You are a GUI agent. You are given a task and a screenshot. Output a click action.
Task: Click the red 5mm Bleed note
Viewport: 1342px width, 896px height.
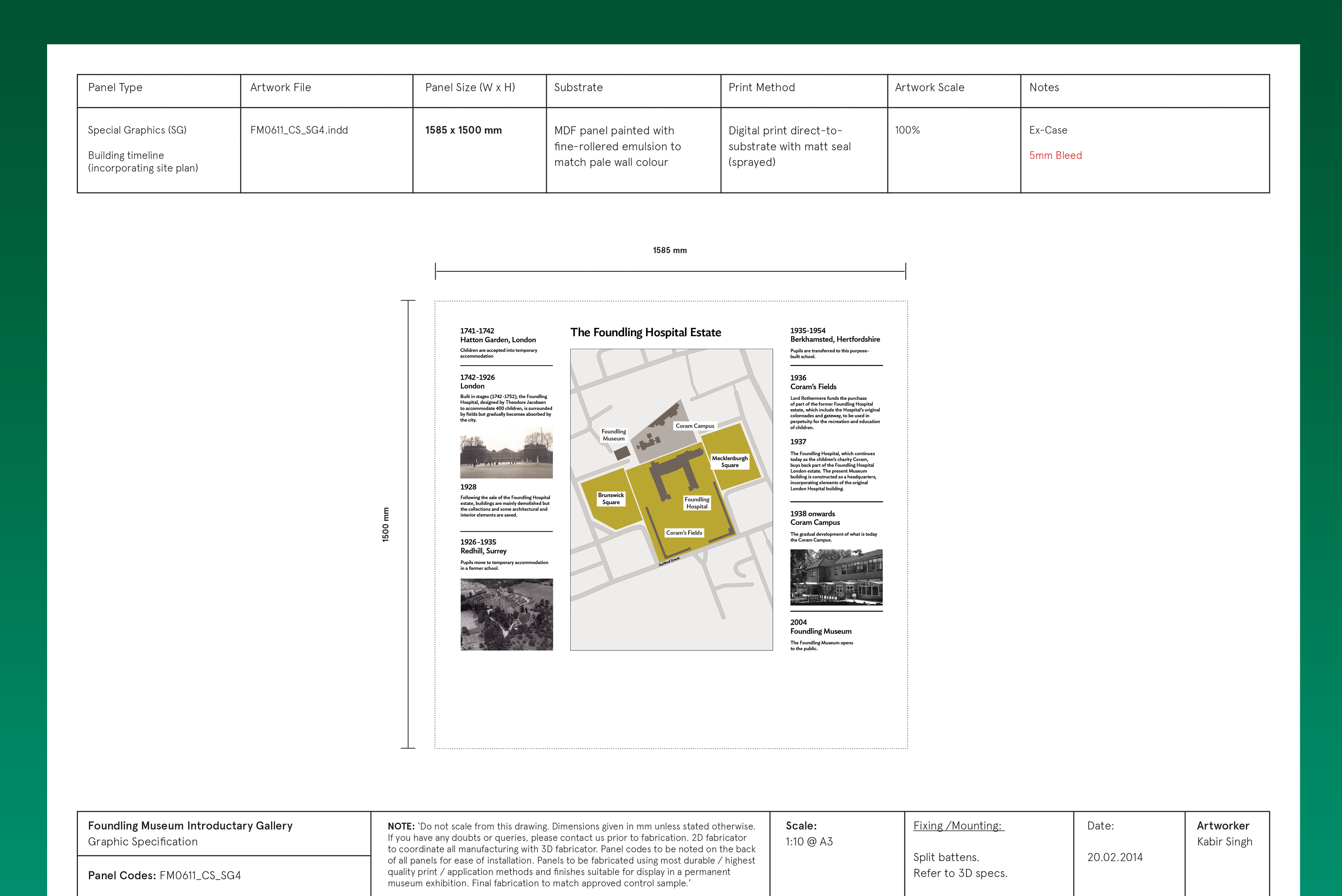[x=1055, y=155]
